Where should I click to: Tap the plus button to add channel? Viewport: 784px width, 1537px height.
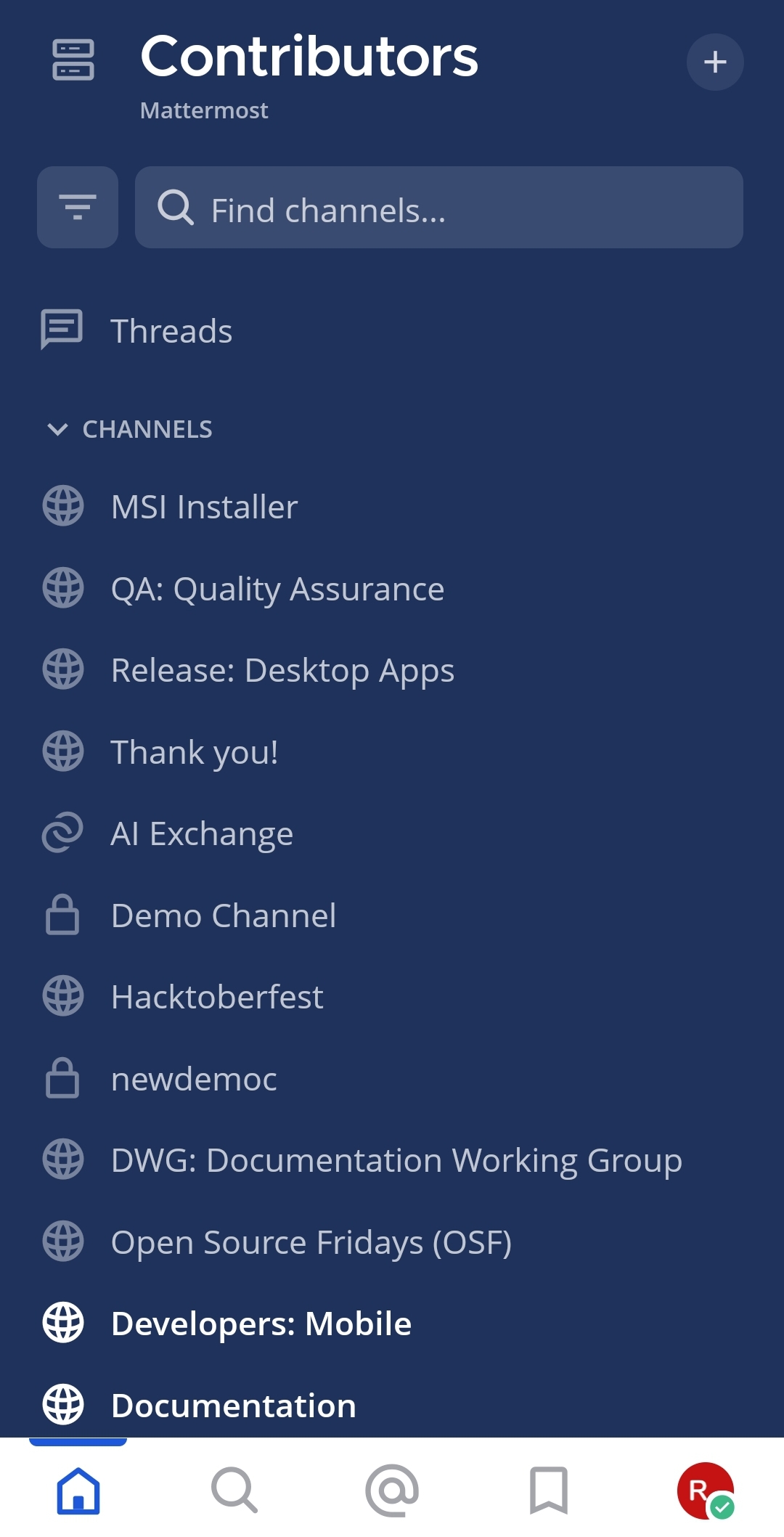[715, 62]
